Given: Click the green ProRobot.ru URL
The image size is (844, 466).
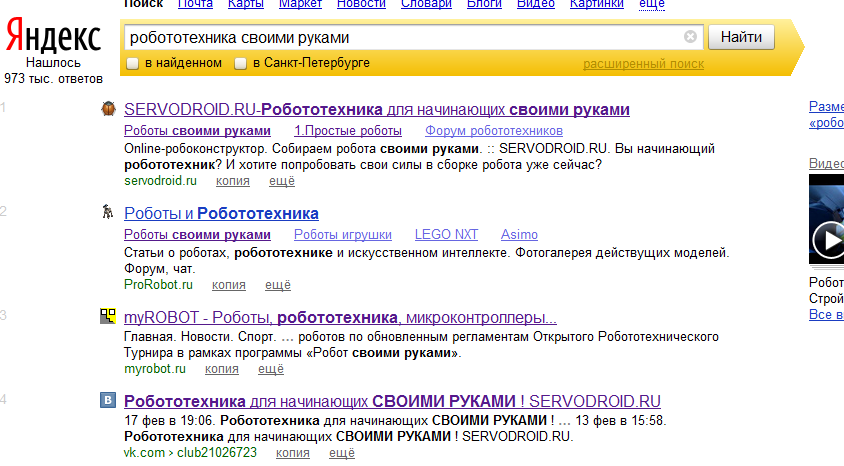Looking at the screenshot, I should point(158,285).
